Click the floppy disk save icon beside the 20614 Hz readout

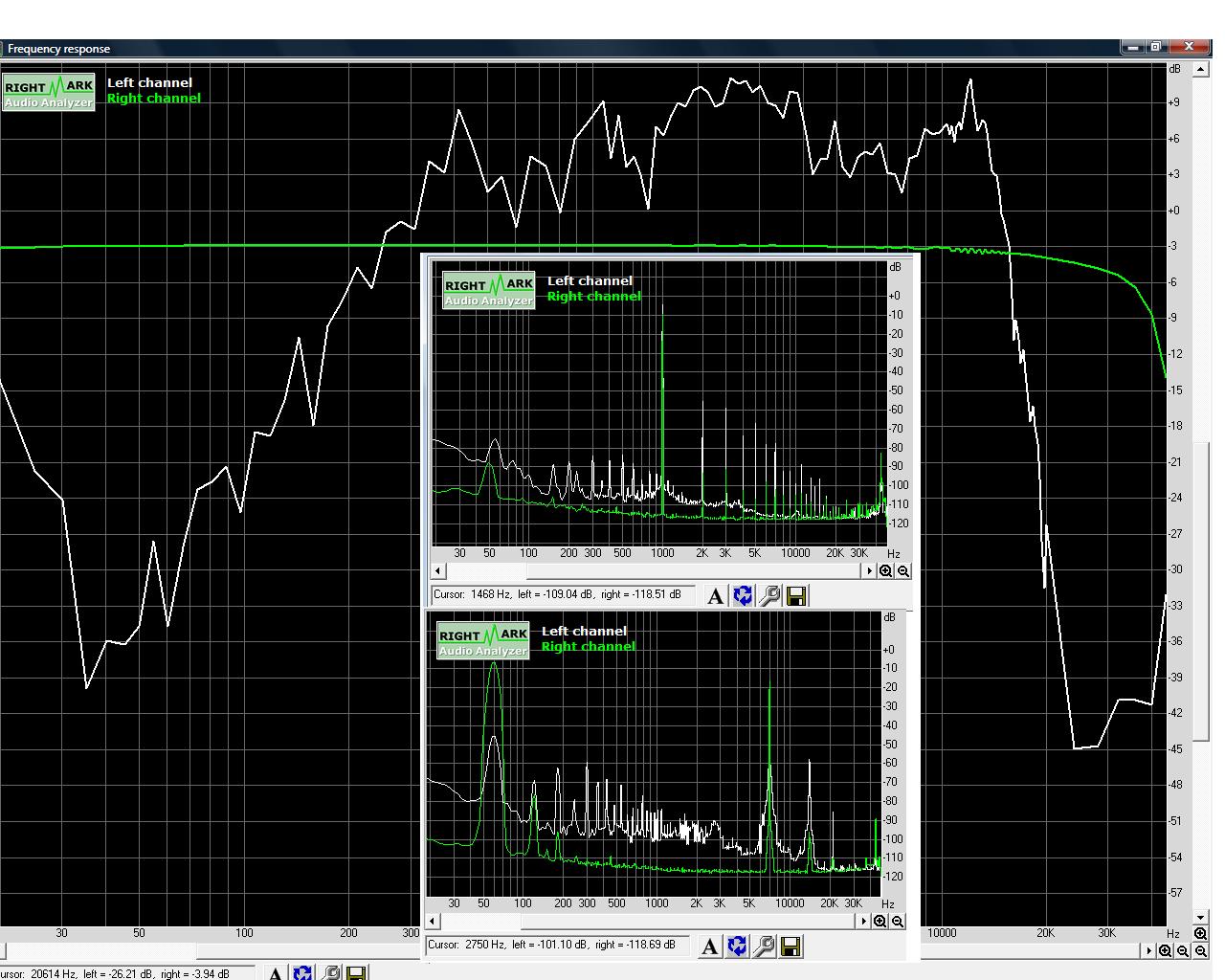coord(356,973)
